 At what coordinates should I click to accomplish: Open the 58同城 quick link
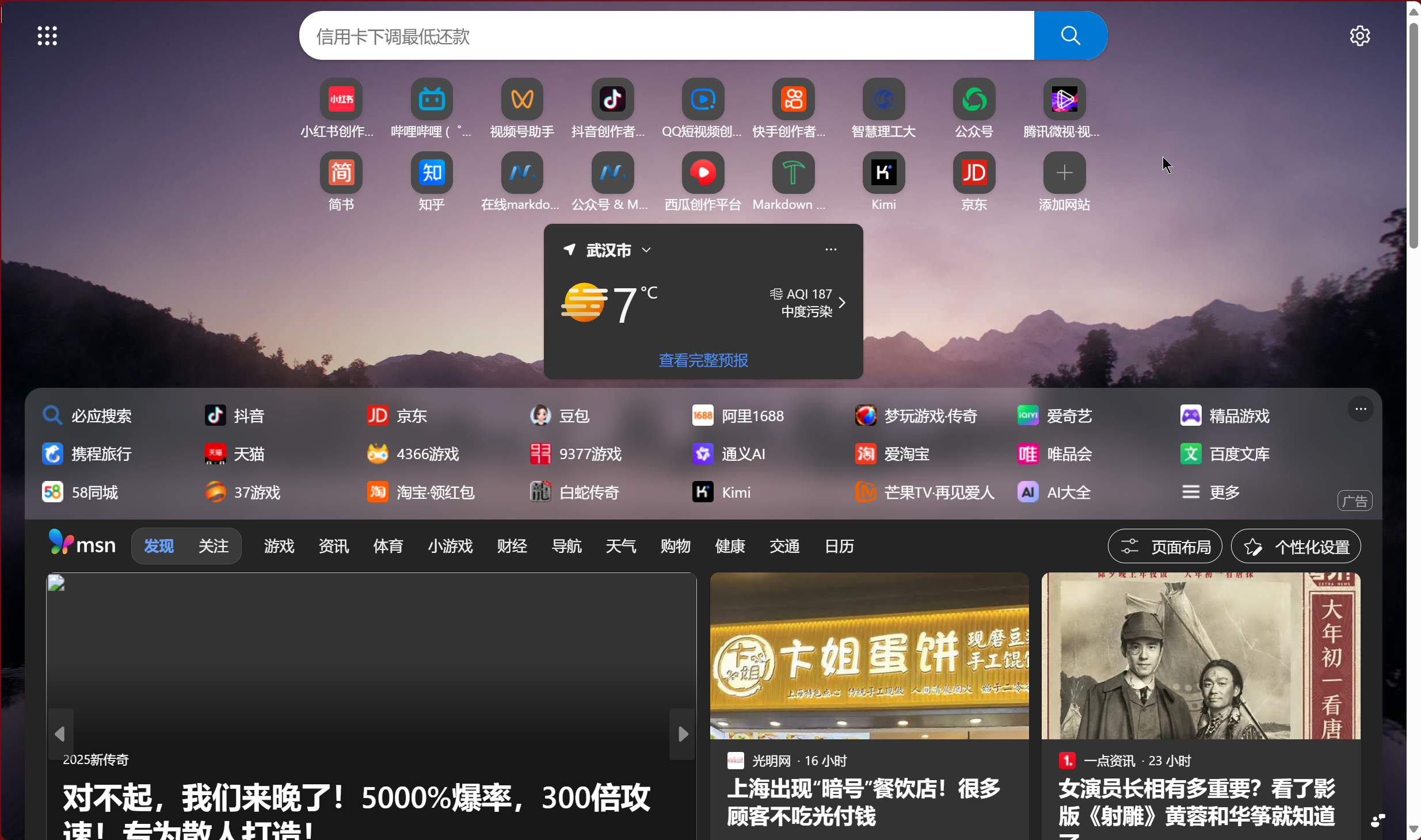pos(80,492)
